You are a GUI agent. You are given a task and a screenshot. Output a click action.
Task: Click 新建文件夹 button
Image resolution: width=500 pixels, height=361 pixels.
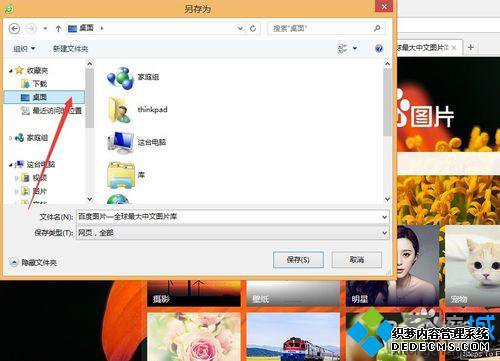70,49
